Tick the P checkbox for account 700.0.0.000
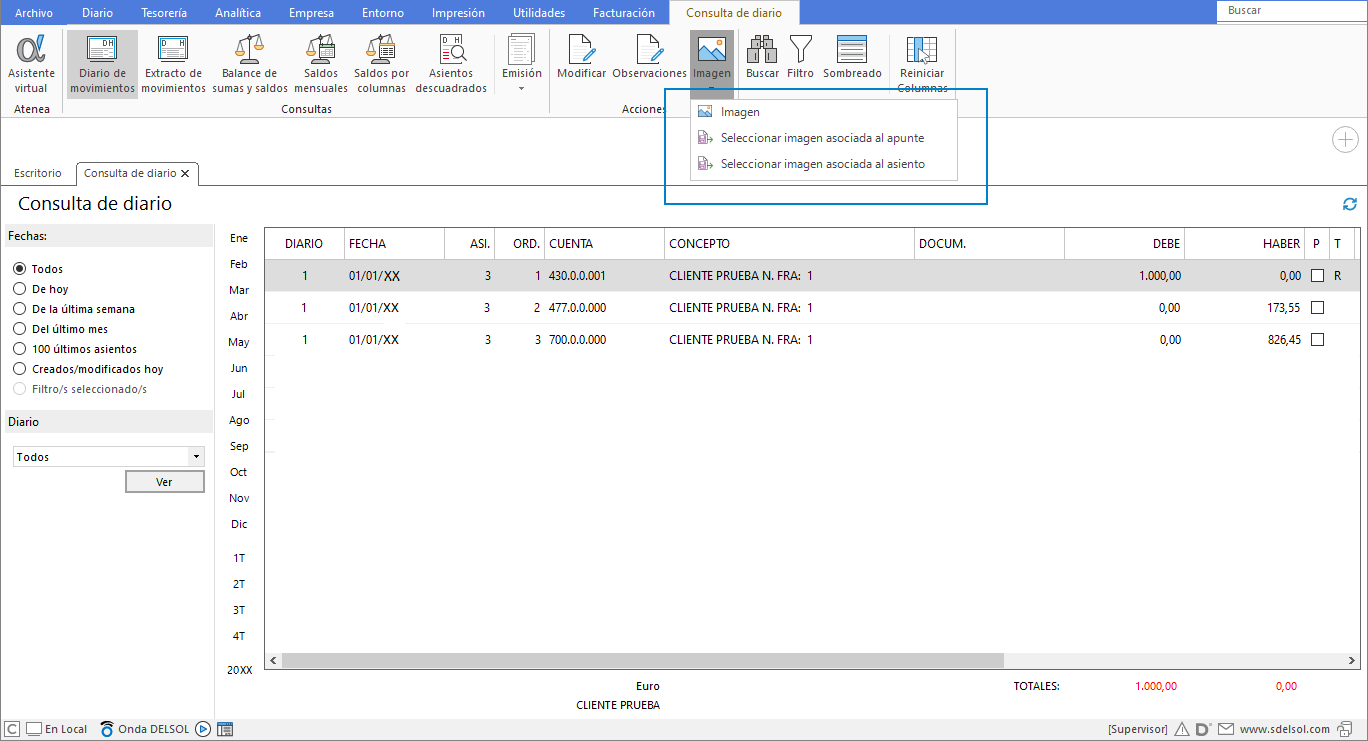 click(1317, 340)
